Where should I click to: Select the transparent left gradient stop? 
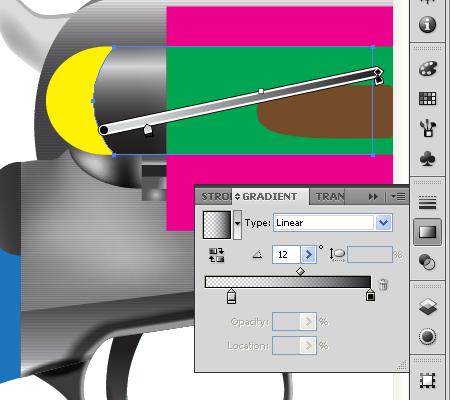point(231,296)
